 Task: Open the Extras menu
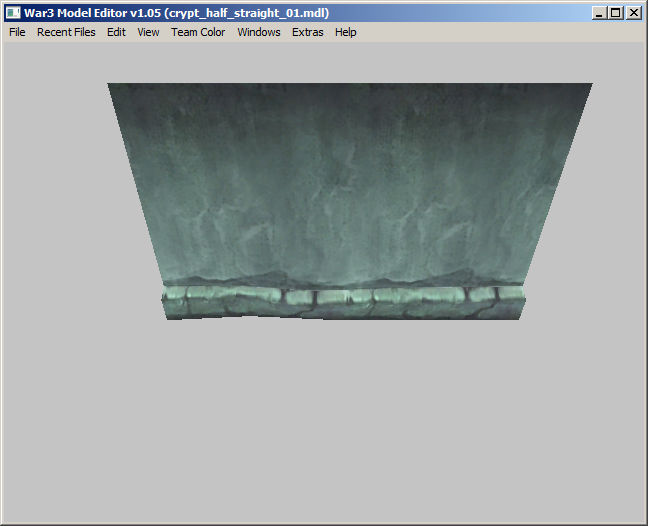coord(307,32)
